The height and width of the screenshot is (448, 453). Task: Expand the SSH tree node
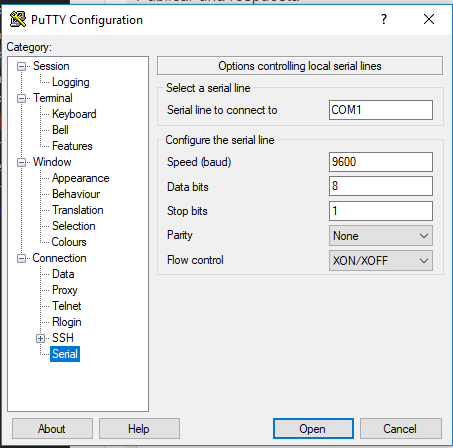[40, 338]
